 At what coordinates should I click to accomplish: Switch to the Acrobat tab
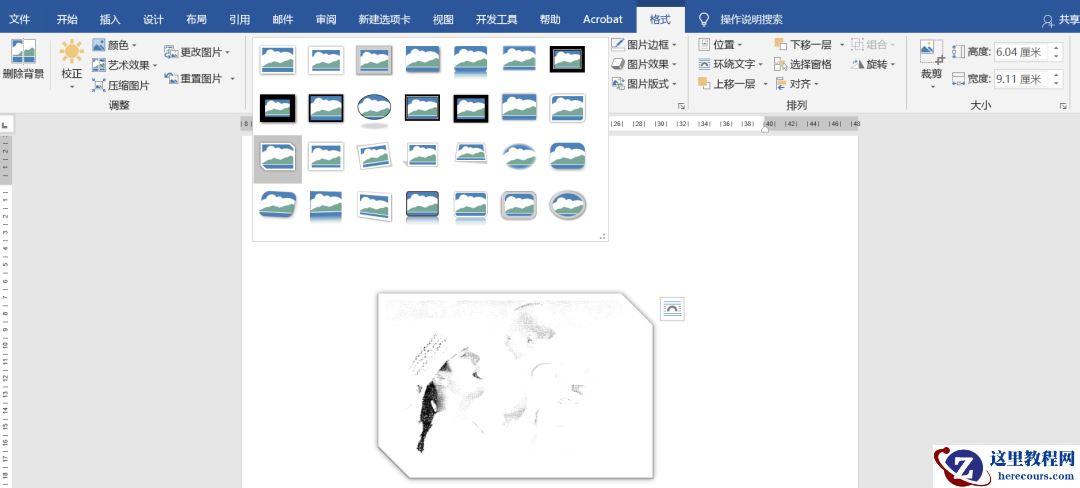click(x=603, y=19)
